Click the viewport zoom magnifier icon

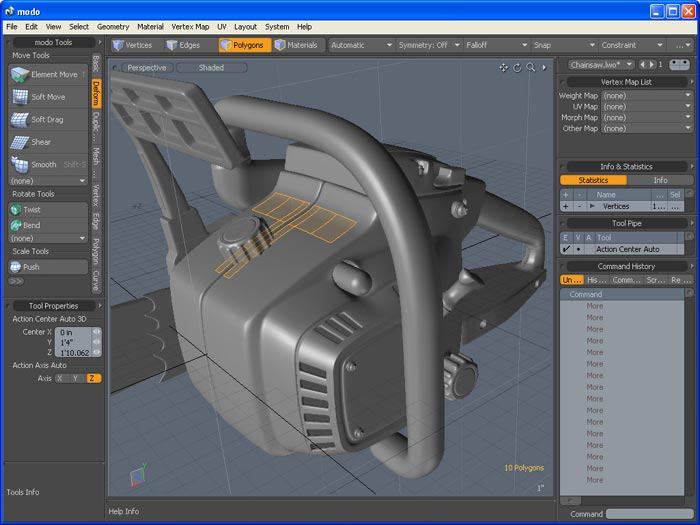coord(530,68)
